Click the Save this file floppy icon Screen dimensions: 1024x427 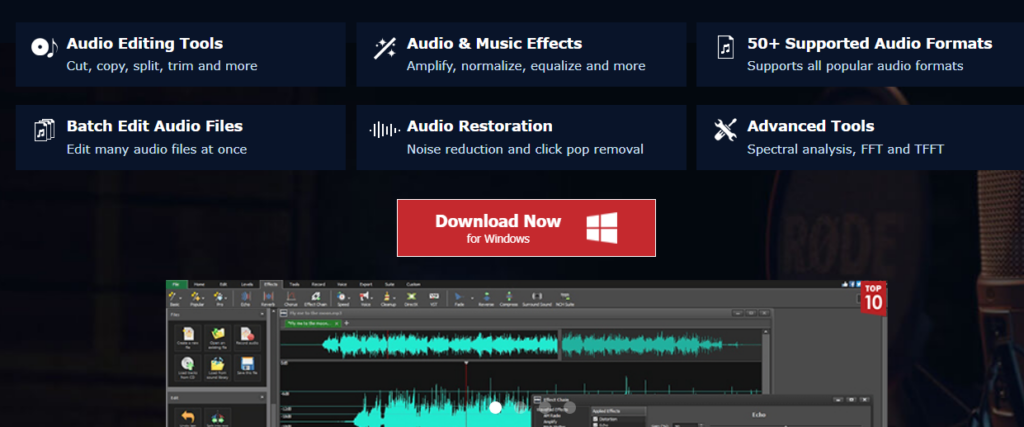click(248, 364)
